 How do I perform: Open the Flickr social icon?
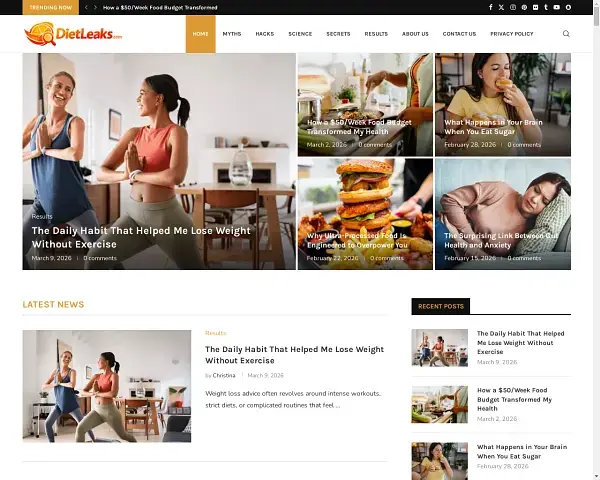click(x=535, y=7)
